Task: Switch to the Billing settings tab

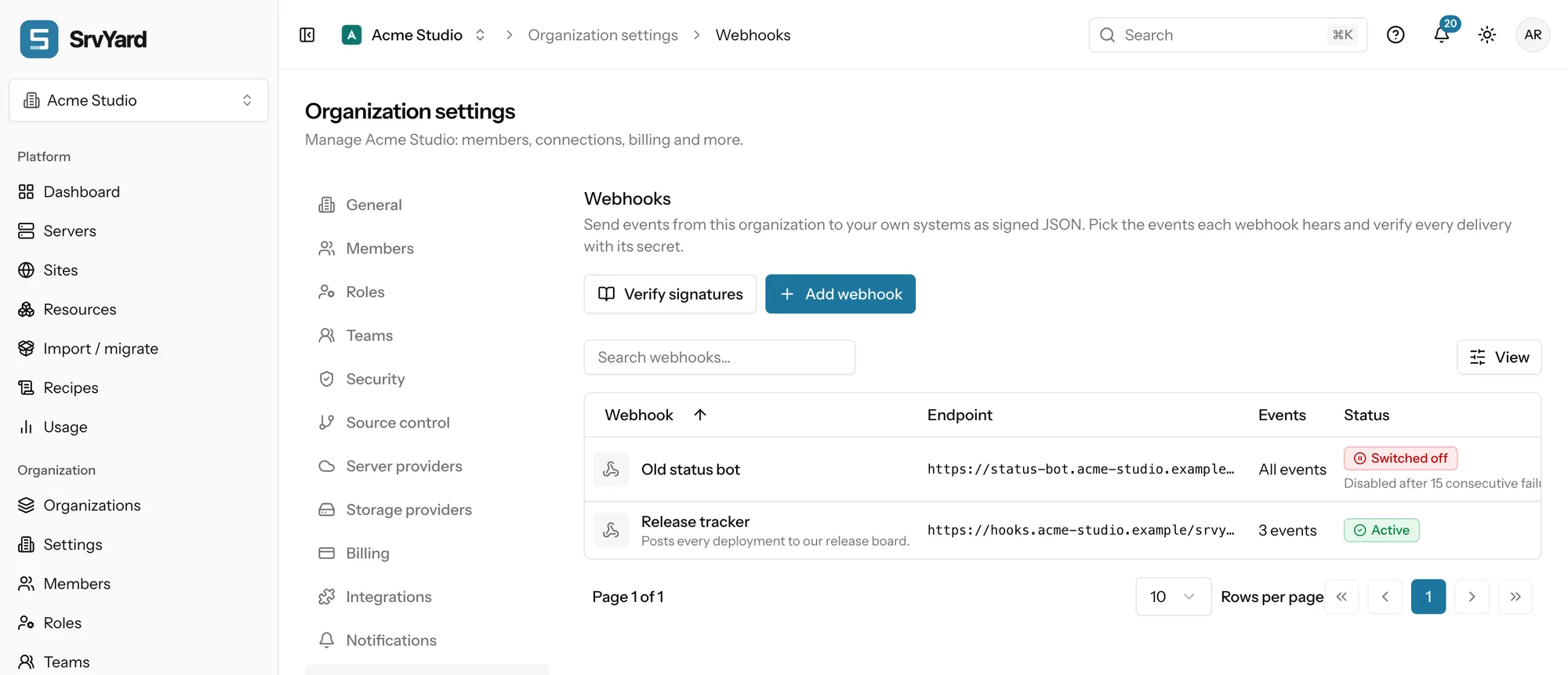Action: click(x=426, y=553)
